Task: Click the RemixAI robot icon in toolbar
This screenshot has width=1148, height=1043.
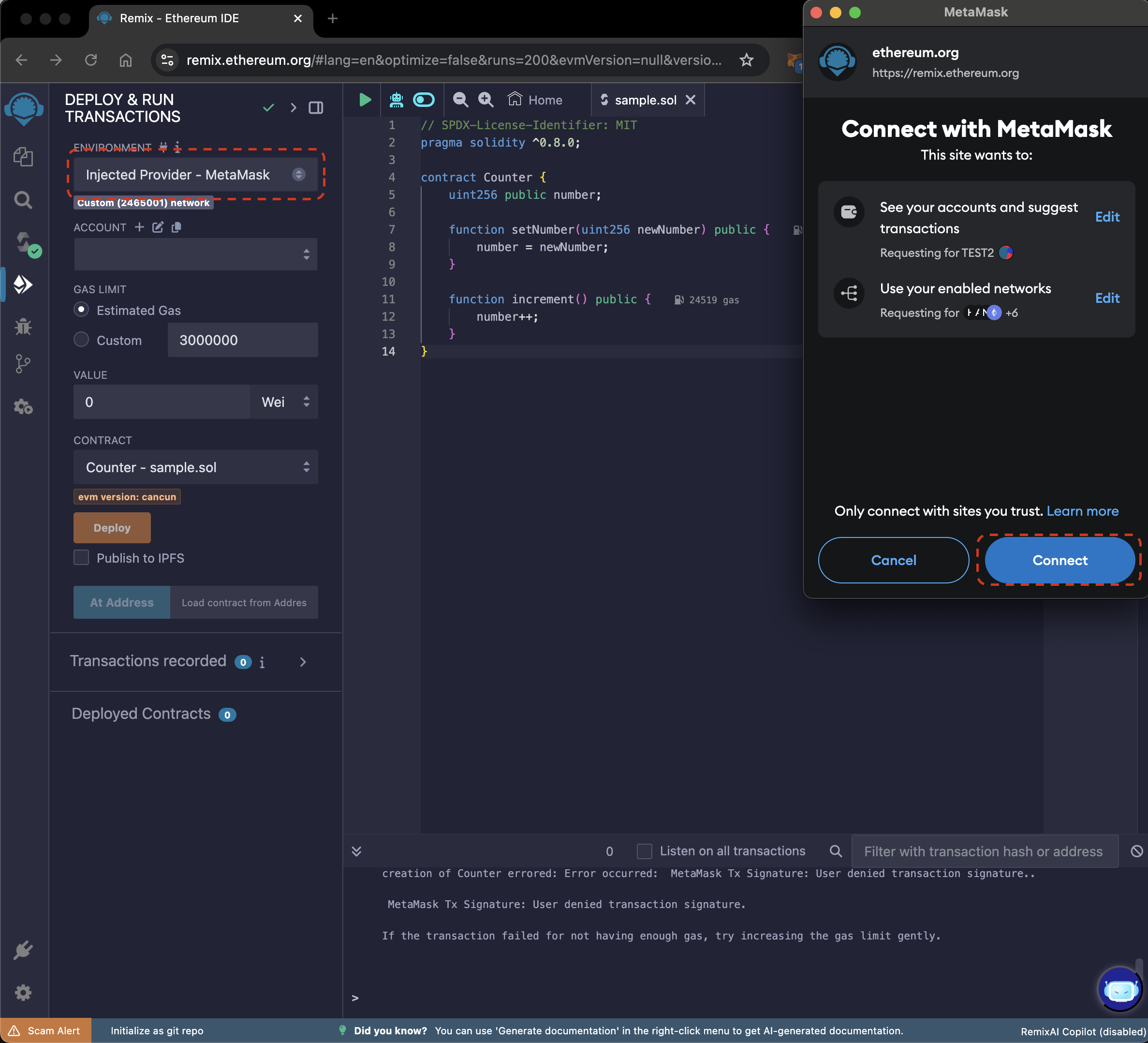Action: click(397, 100)
